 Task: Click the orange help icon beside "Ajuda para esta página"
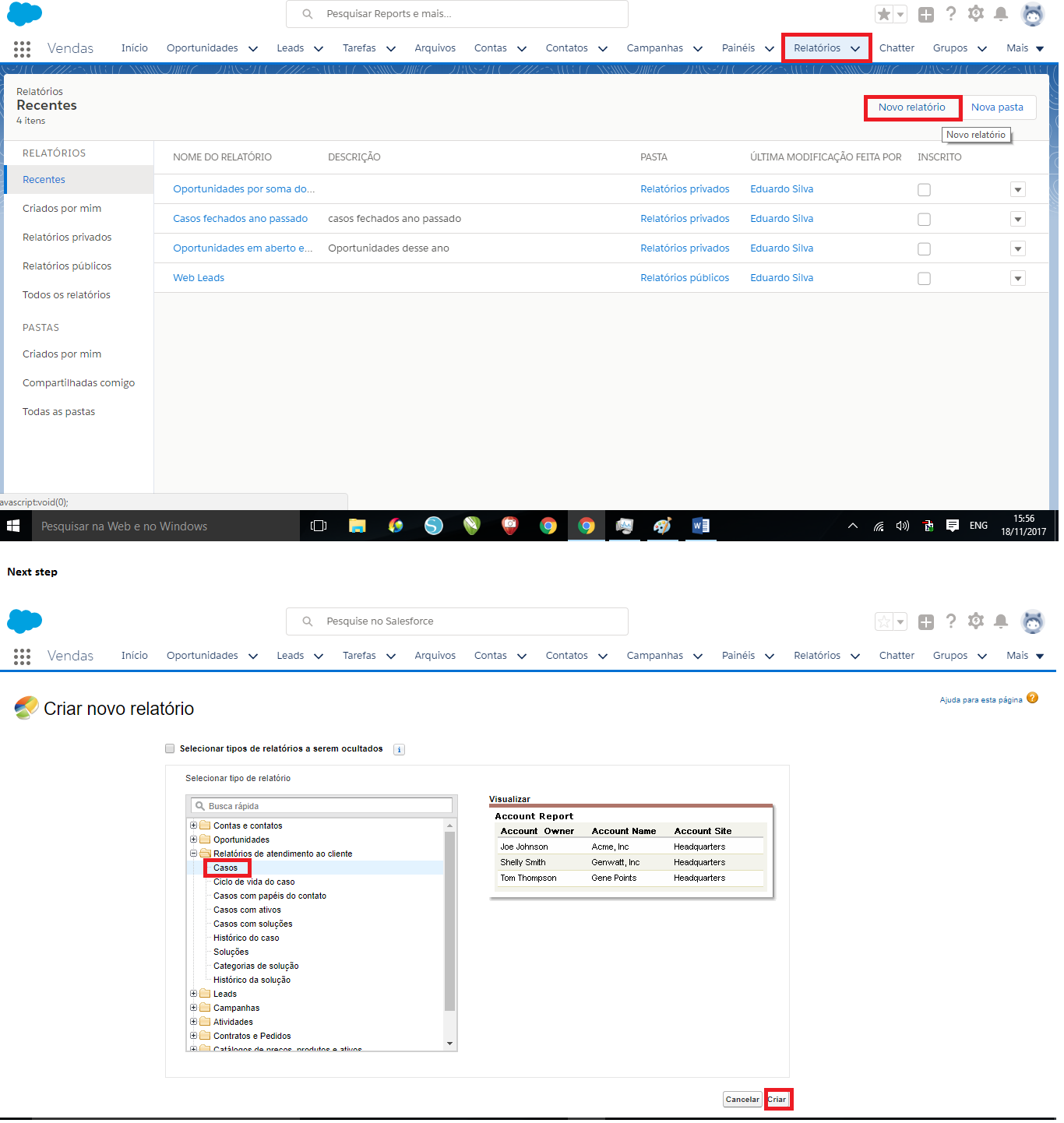[1032, 698]
